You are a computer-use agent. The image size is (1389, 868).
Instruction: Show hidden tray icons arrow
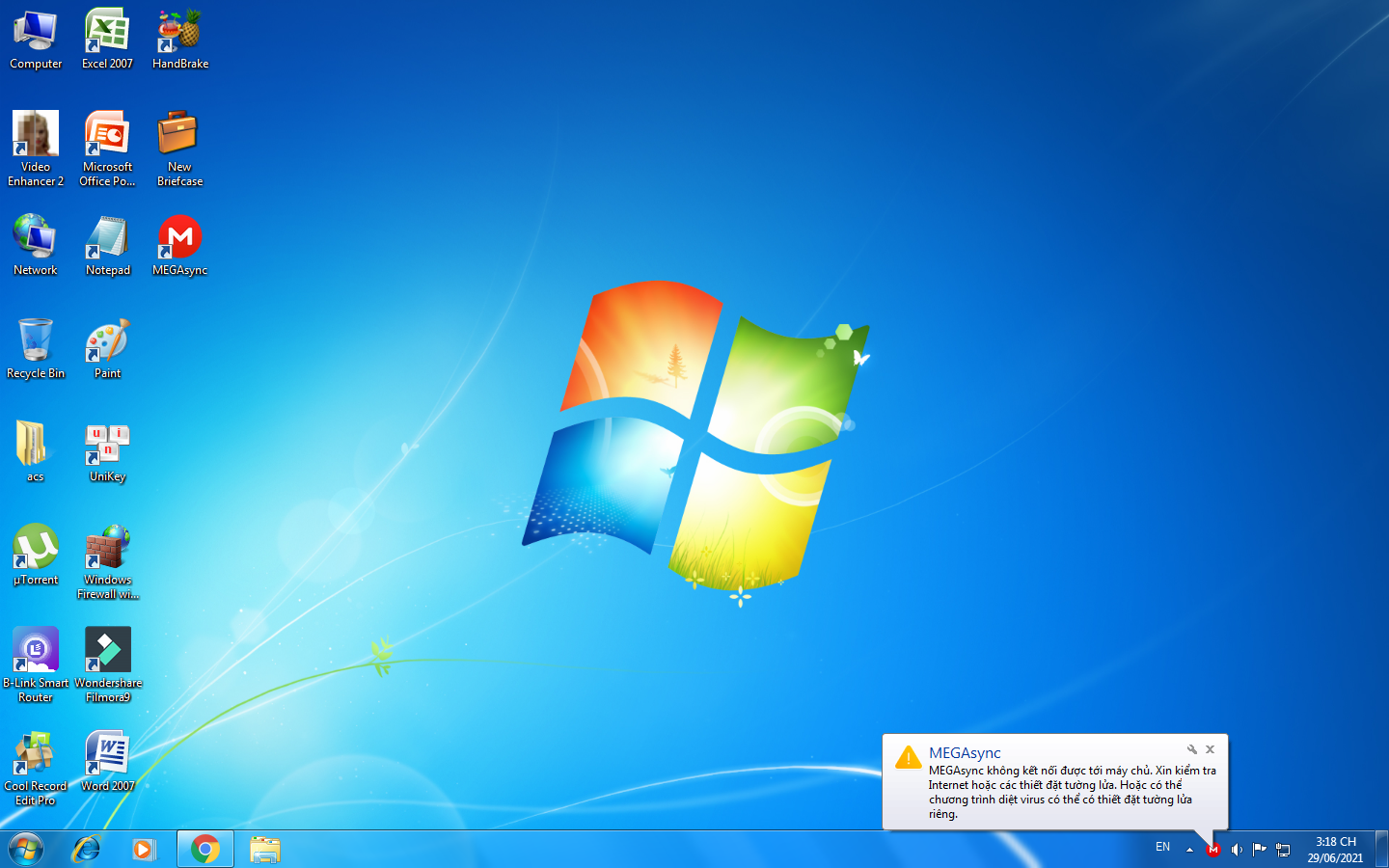click(x=1189, y=850)
